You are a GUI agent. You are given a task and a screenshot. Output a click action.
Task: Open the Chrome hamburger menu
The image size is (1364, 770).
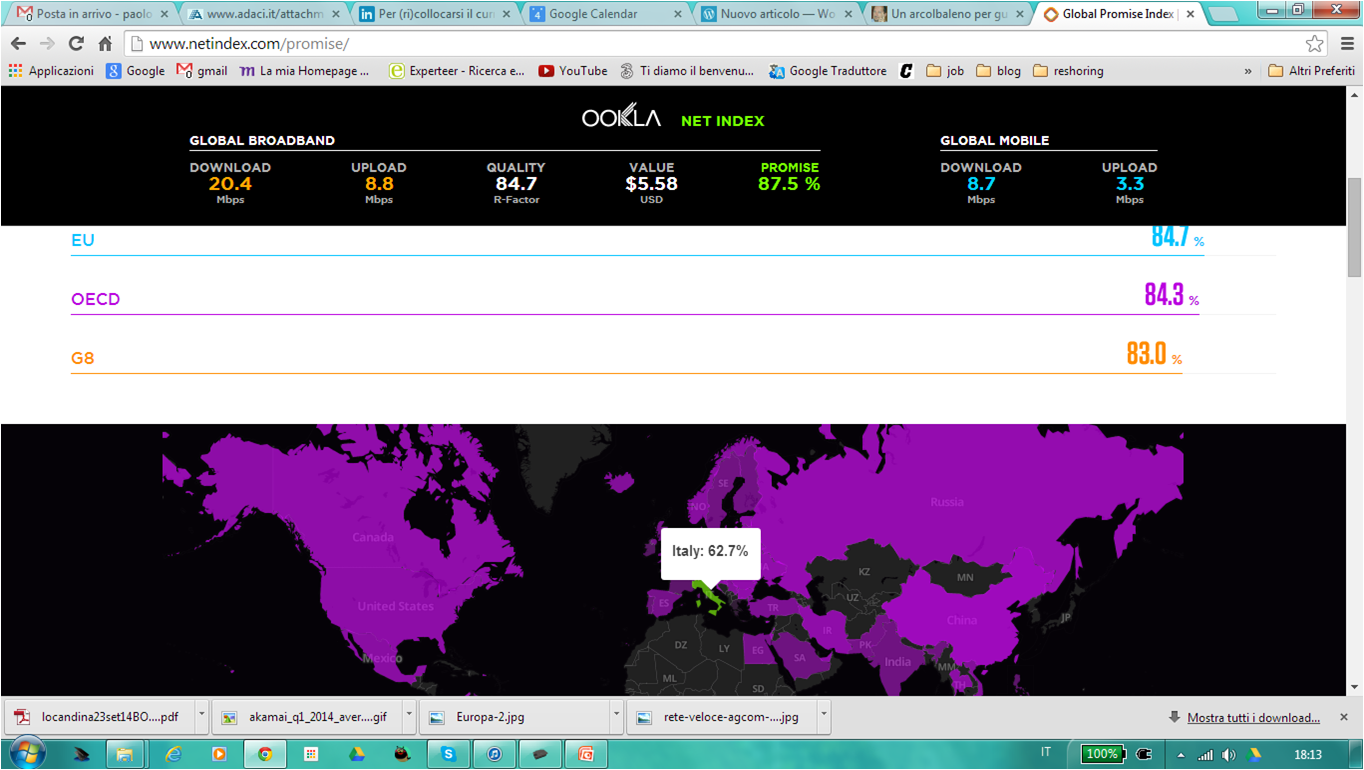tap(1347, 44)
